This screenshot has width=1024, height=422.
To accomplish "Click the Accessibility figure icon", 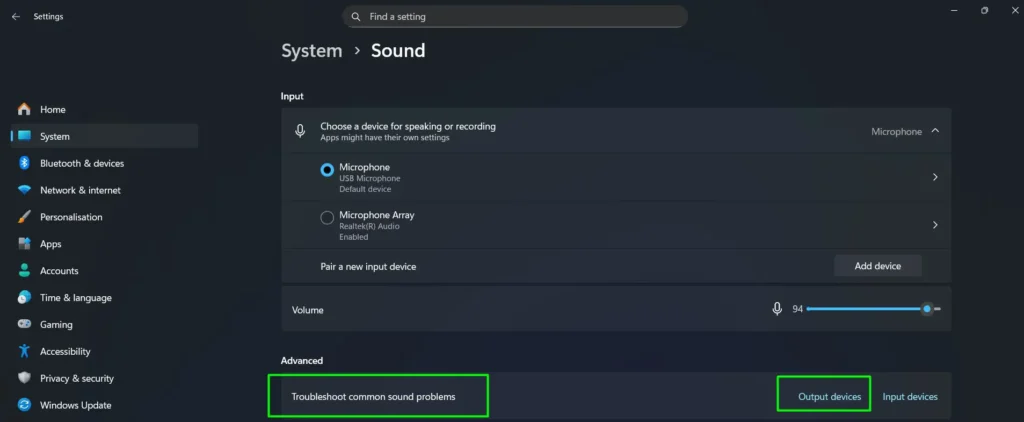I will point(24,351).
